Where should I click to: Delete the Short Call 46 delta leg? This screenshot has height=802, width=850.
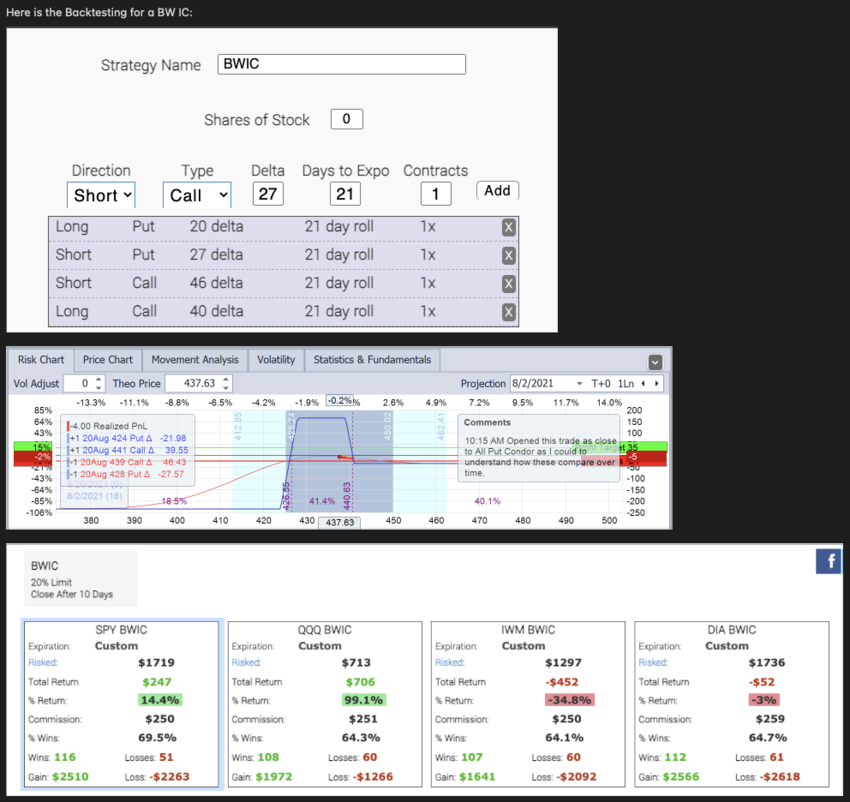click(508, 284)
